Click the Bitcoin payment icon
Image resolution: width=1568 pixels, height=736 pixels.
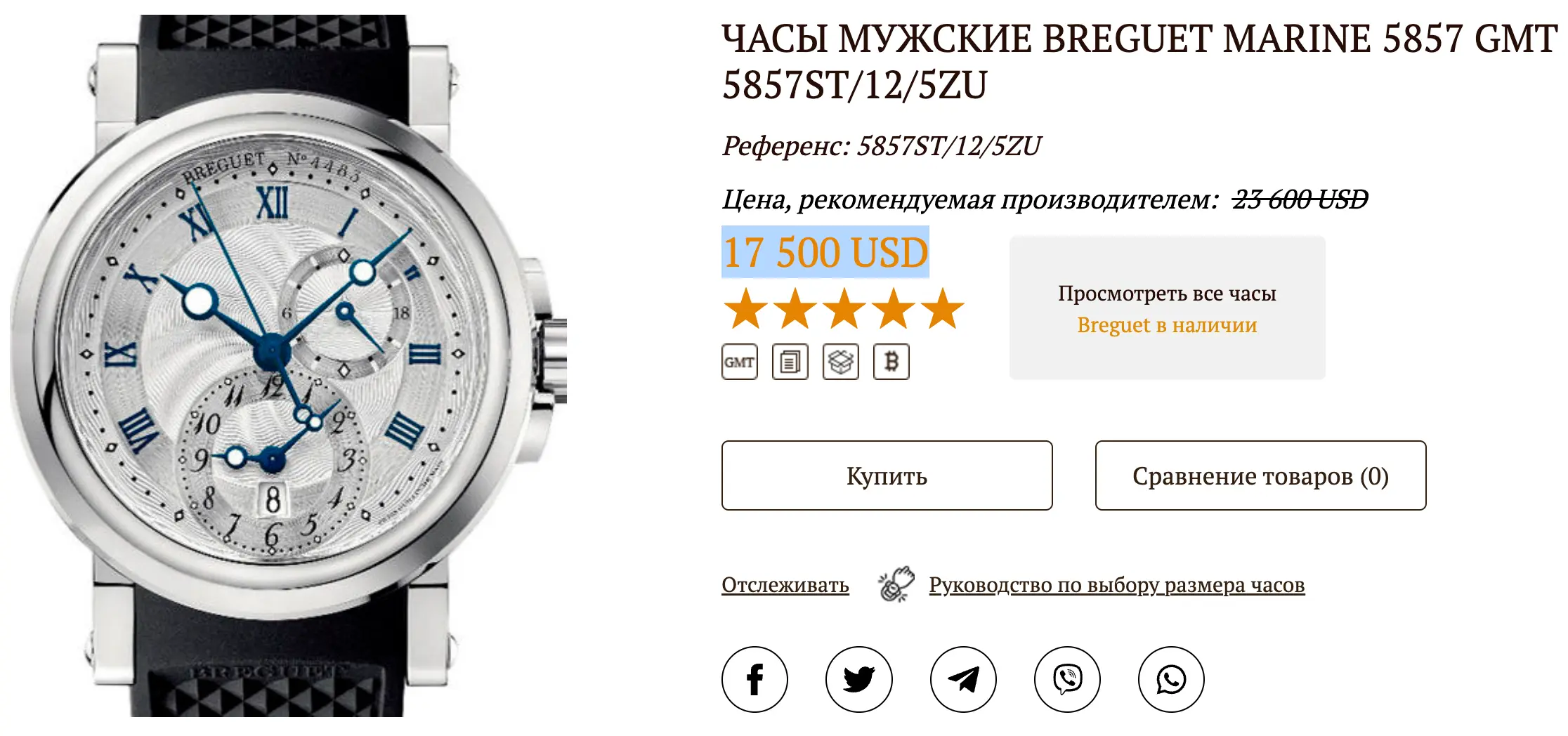coord(891,362)
